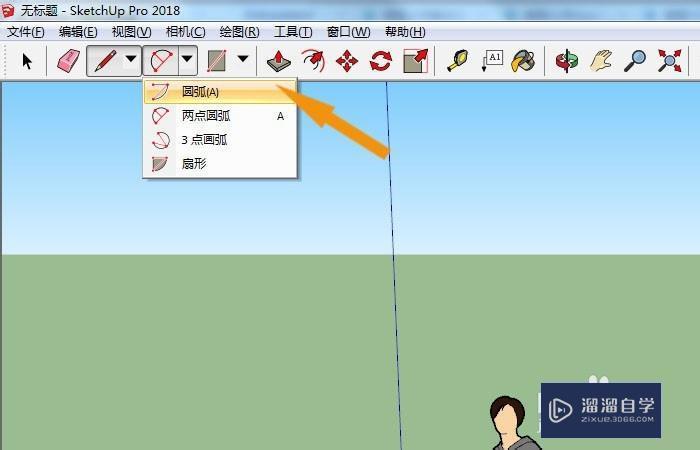This screenshot has width=700, height=450.
Task: Open the 工具(T) menu
Action: pos(293,32)
